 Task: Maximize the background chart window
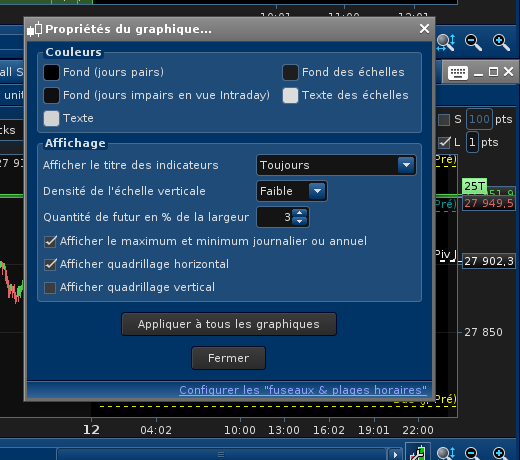[x=493, y=72]
